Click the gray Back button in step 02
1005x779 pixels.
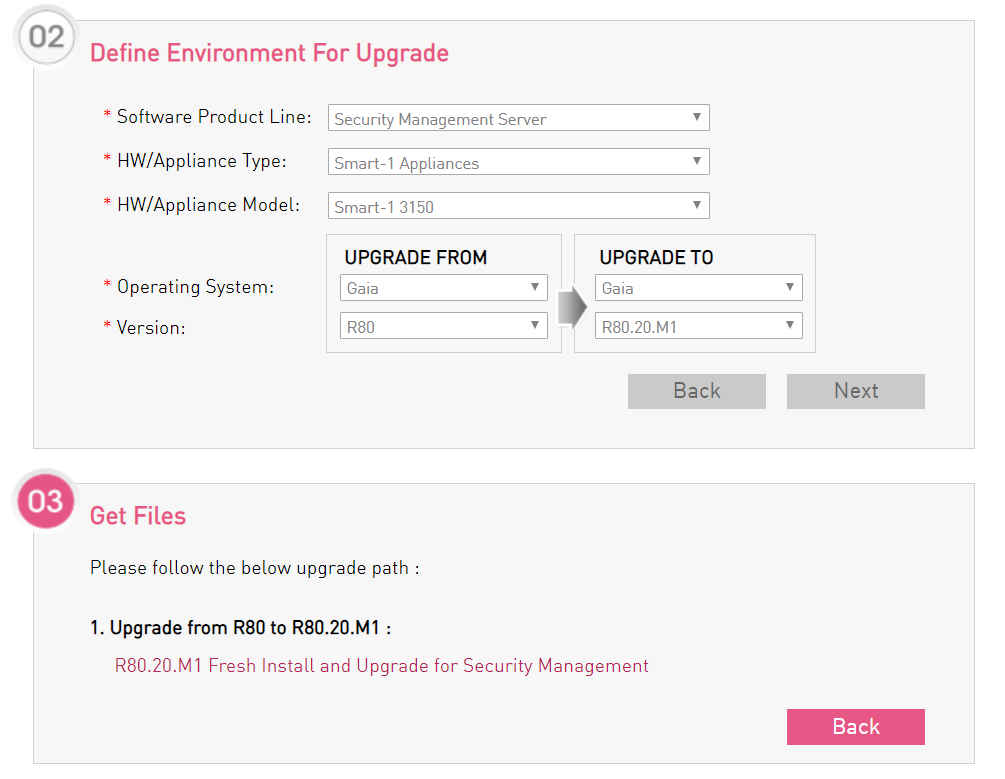(697, 391)
